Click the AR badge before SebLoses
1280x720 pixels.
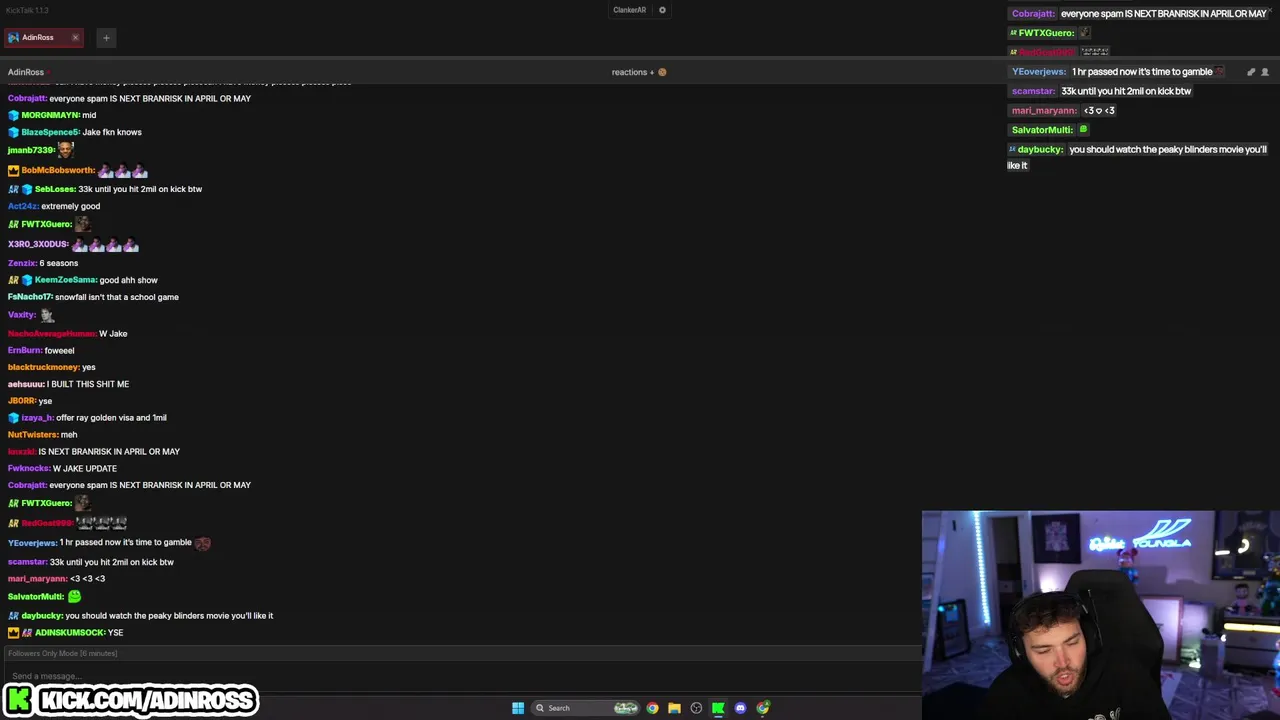pyautogui.click(x=13, y=189)
